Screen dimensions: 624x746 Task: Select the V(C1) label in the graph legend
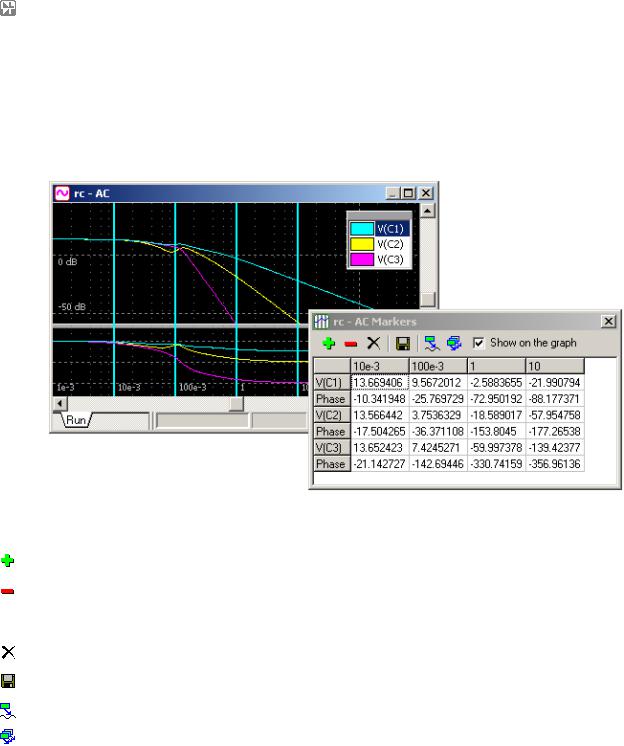(390, 228)
